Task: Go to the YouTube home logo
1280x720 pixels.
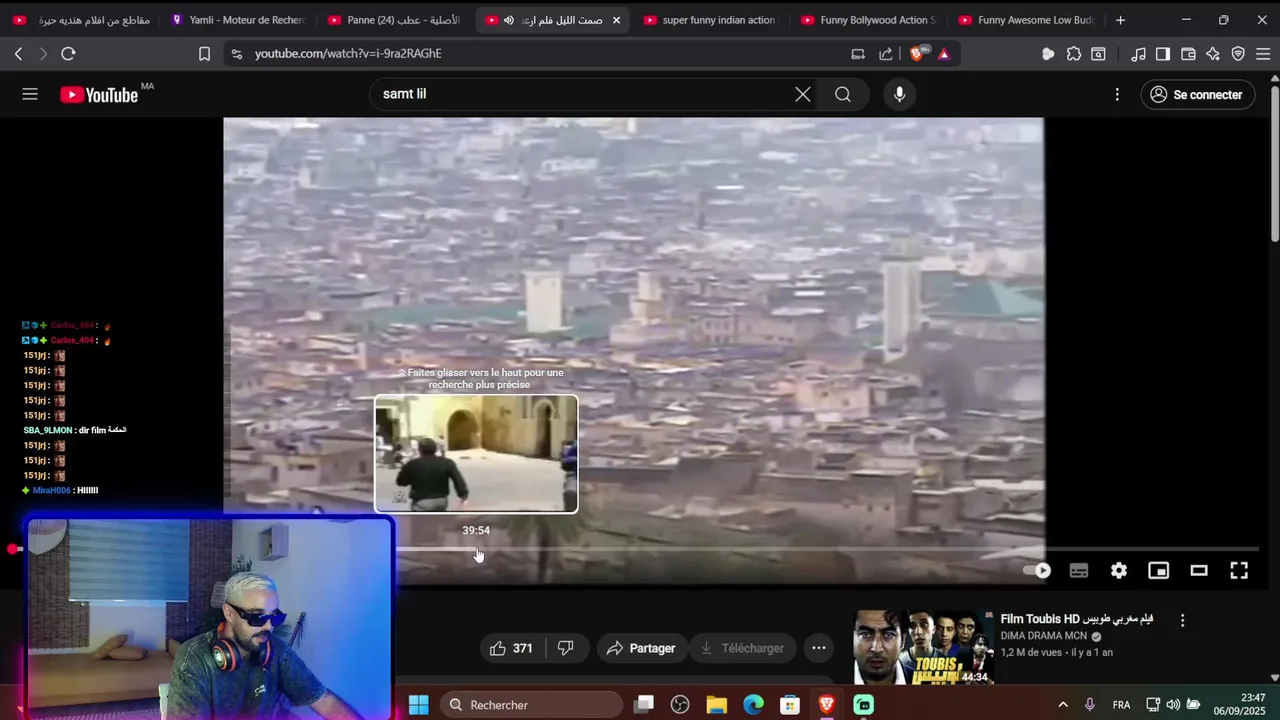Action: [x=98, y=95]
